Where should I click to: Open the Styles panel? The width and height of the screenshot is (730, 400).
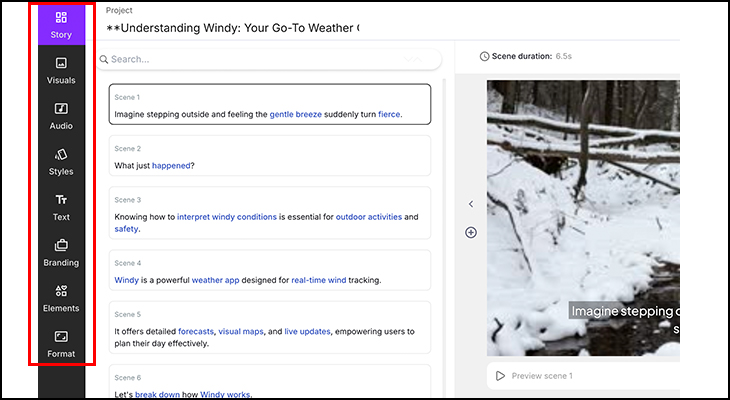[61, 161]
